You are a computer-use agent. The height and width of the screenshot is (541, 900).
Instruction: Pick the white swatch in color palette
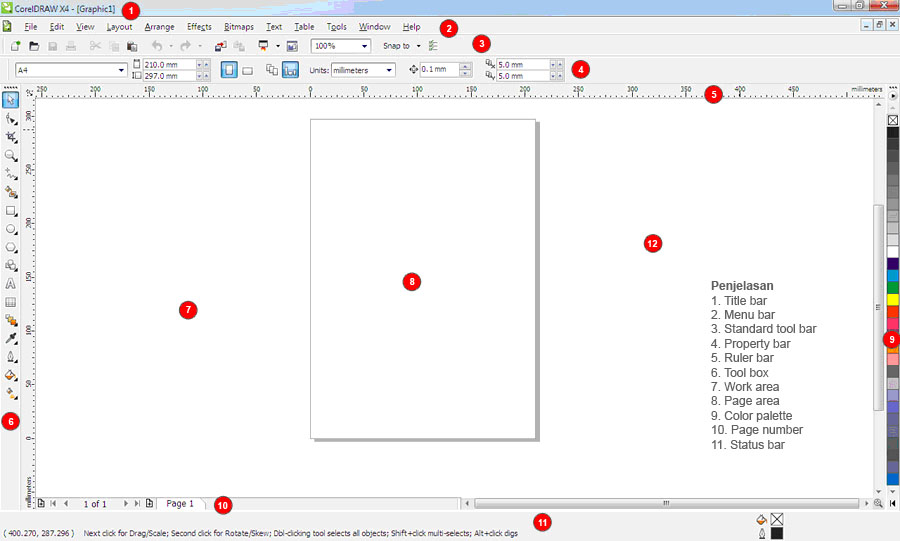tap(893, 252)
